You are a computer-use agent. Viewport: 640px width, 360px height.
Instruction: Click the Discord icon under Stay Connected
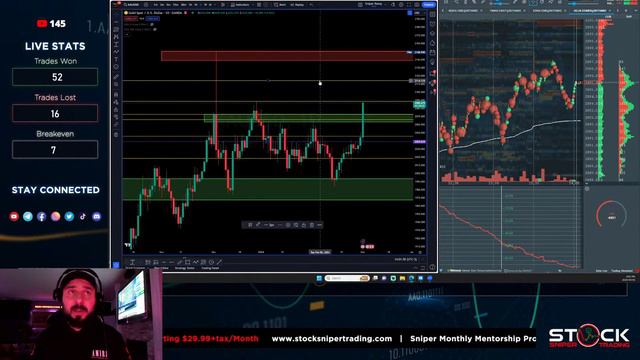[x=96, y=216]
